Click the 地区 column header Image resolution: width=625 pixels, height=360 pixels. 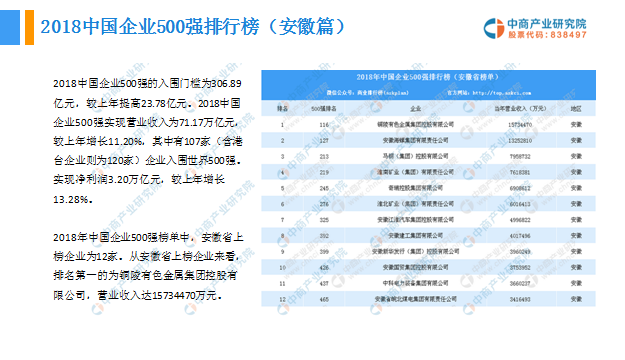[x=576, y=108]
